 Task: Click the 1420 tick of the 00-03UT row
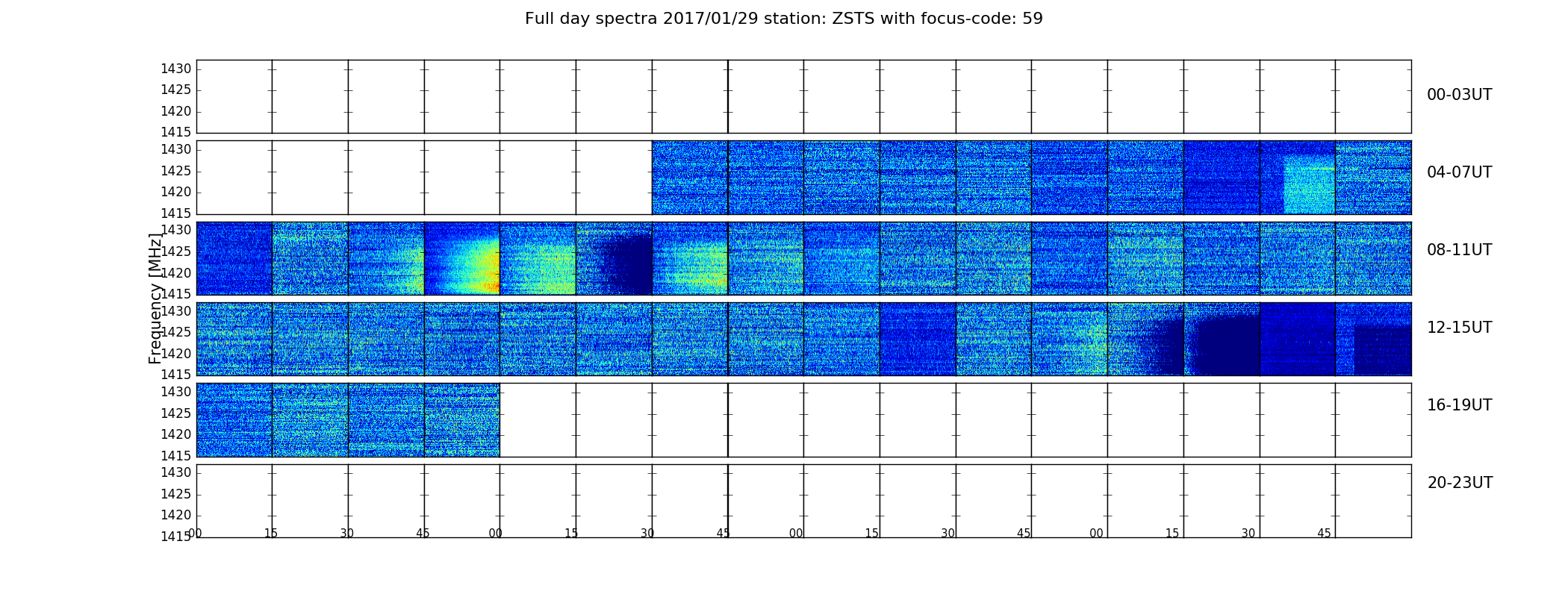coord(176,112)
